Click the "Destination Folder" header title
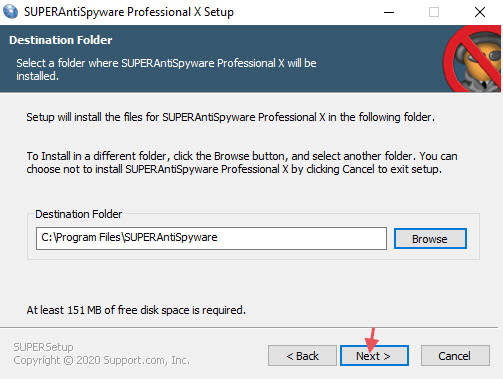The image size is (503, 379). click(x=60, y=40)
